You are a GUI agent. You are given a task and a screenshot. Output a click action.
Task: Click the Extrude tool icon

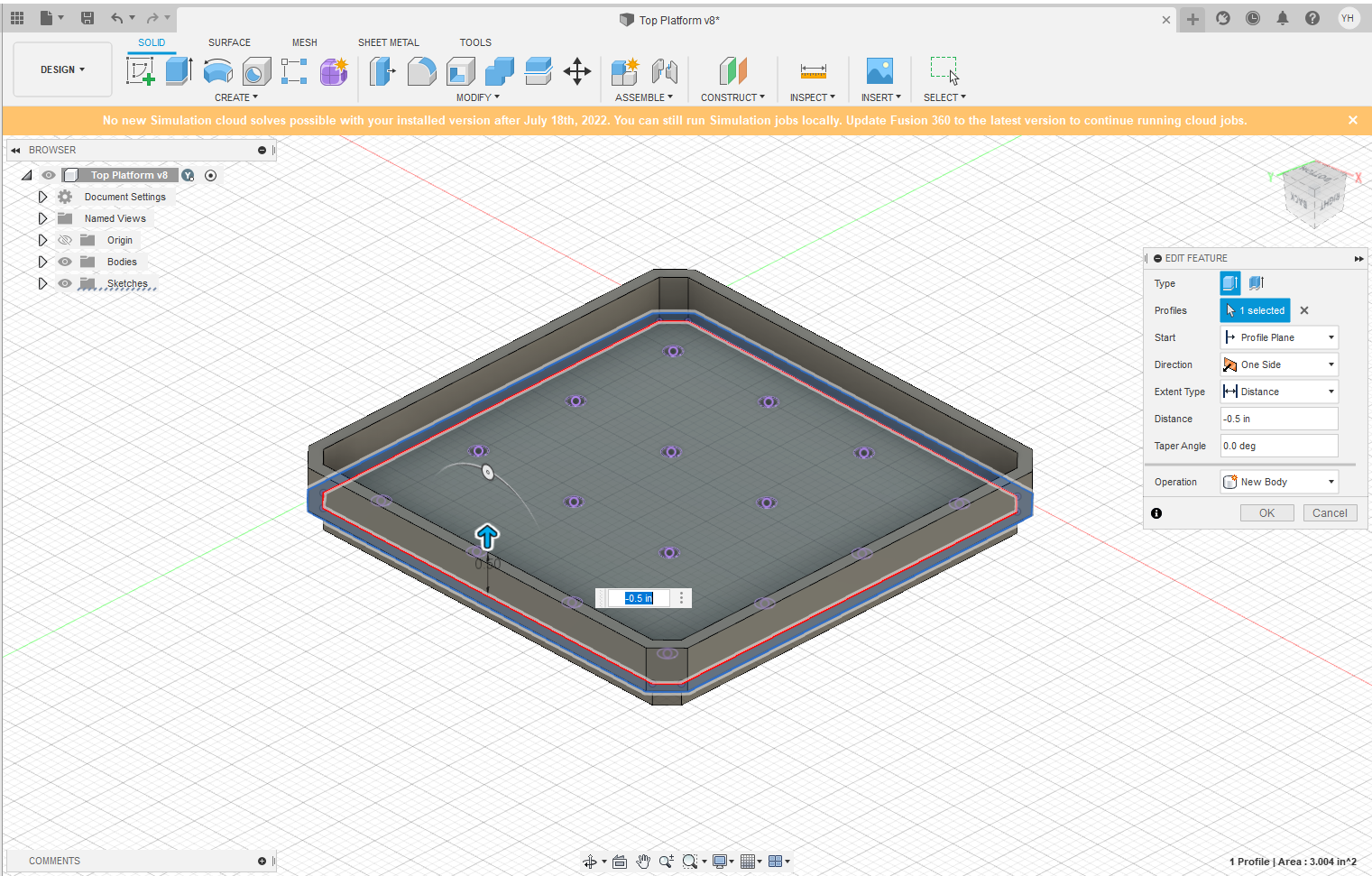pyautogui.click(x=179, y=71)
